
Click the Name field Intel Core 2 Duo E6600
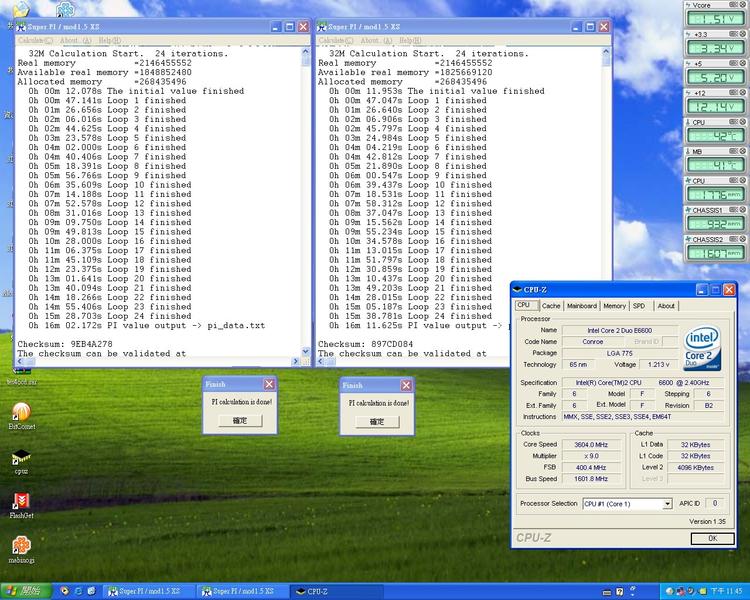(x=620, y=330)
